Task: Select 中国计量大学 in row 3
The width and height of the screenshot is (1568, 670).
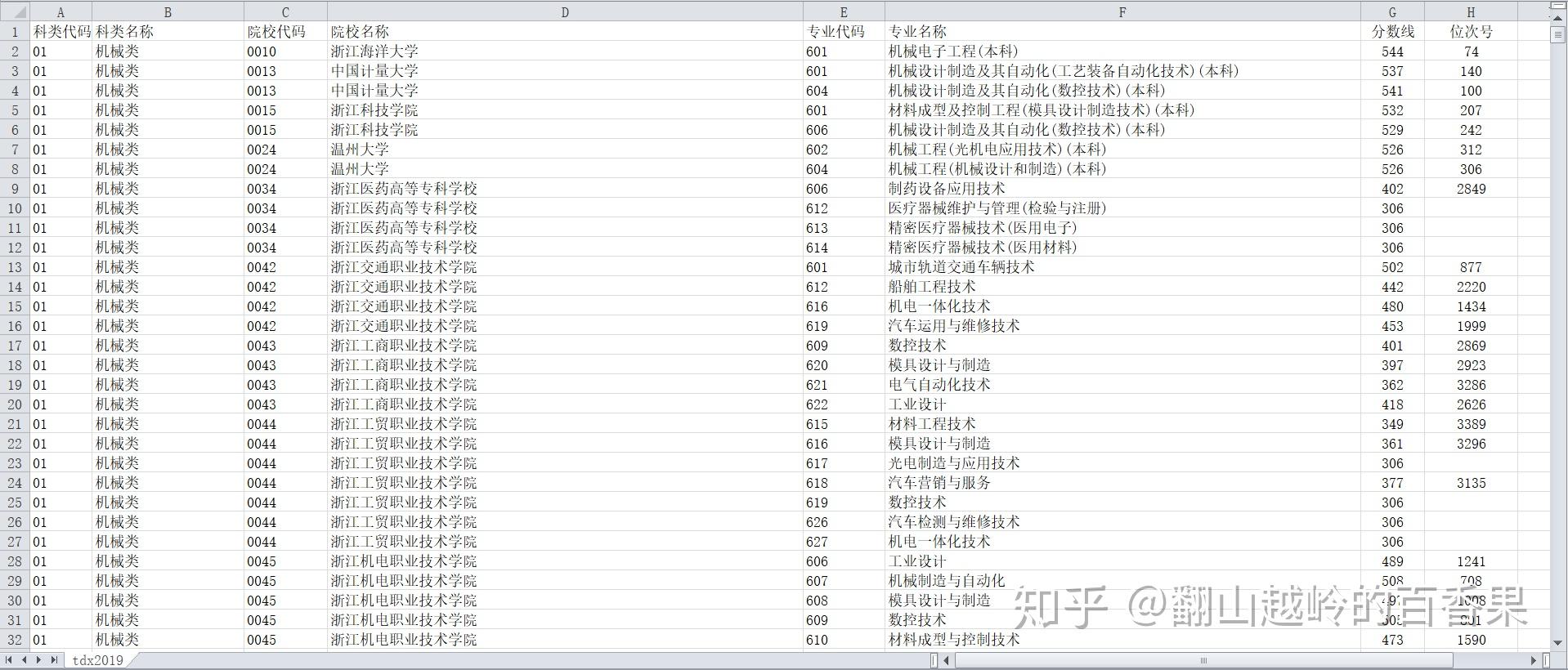Action: click(x=565, y=70)
